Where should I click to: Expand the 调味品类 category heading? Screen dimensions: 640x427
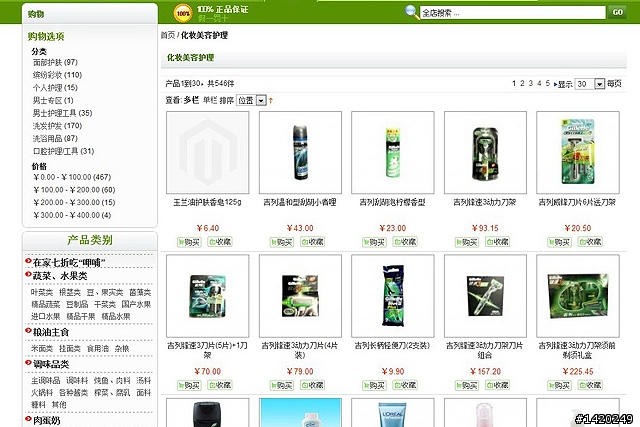pos(51,364)
